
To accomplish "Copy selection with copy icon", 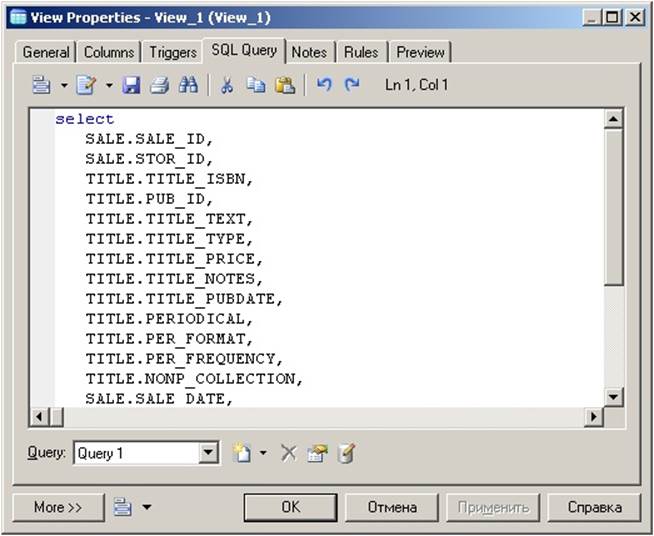I will 256,85.
